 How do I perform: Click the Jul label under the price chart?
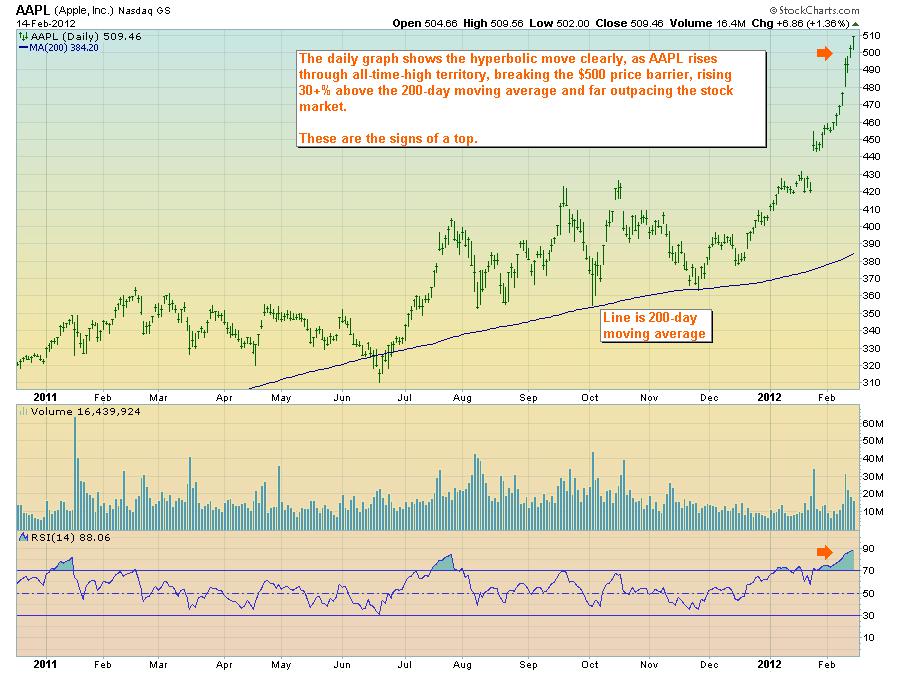pyautogui.click(x=405, y=398)
